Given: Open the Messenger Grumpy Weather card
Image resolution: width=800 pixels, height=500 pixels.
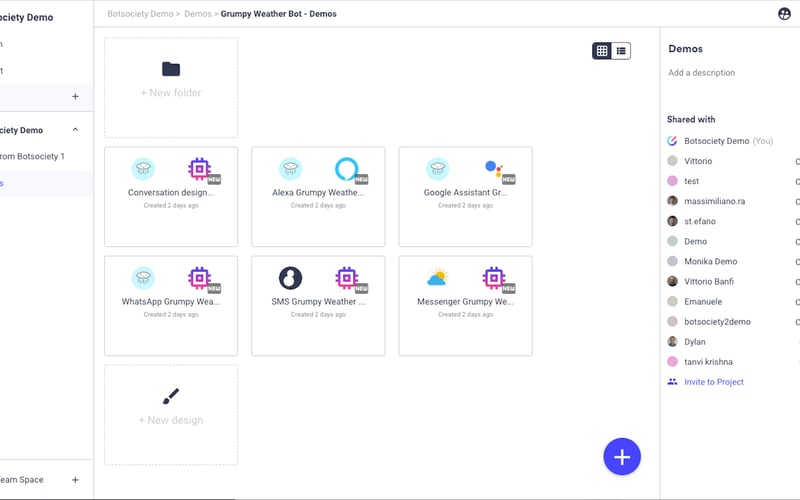Looking at the screenshot, I should pyautogui.click(x=465, y=306).
